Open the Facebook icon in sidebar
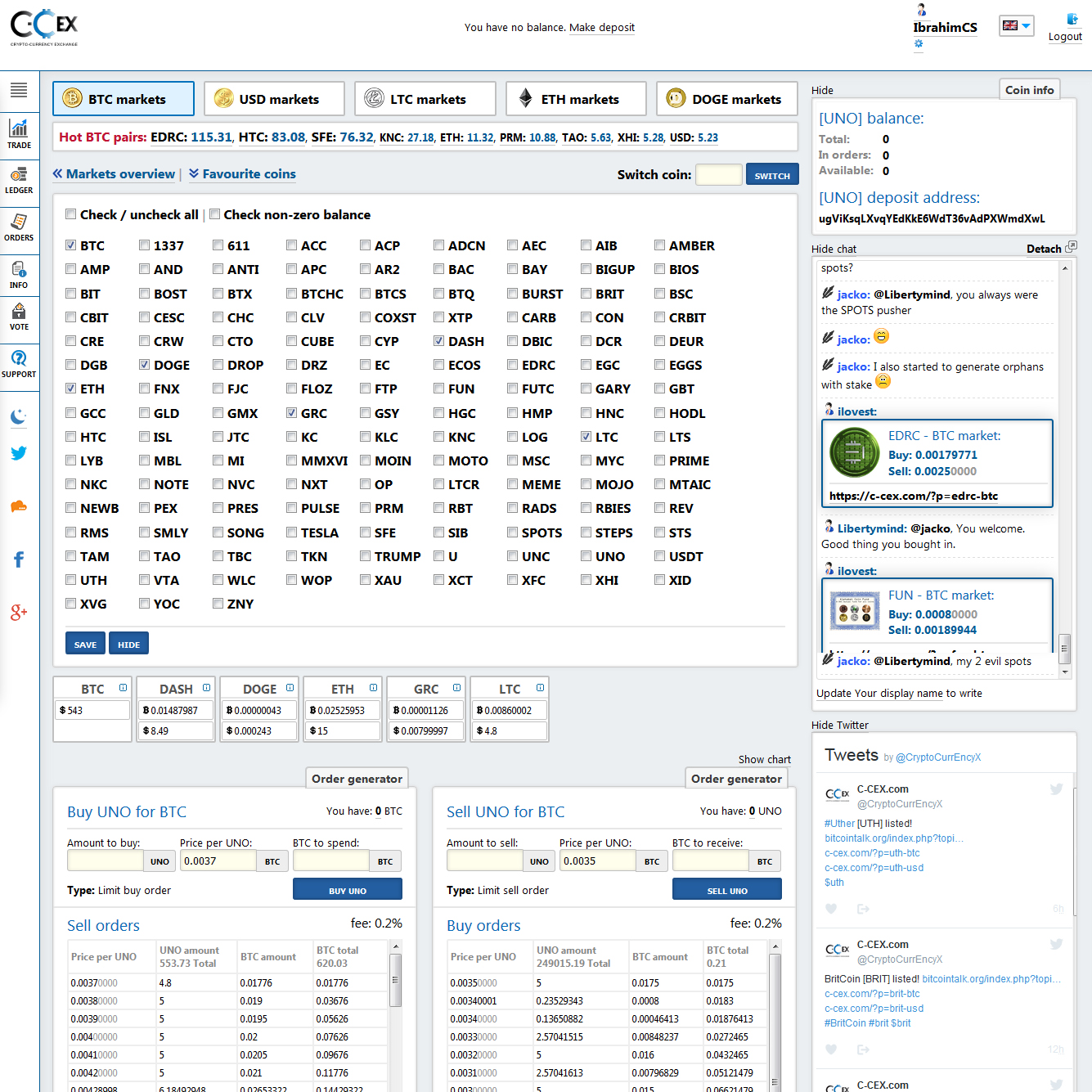Screen dimensions: 1092x1092 coord(19,559)
